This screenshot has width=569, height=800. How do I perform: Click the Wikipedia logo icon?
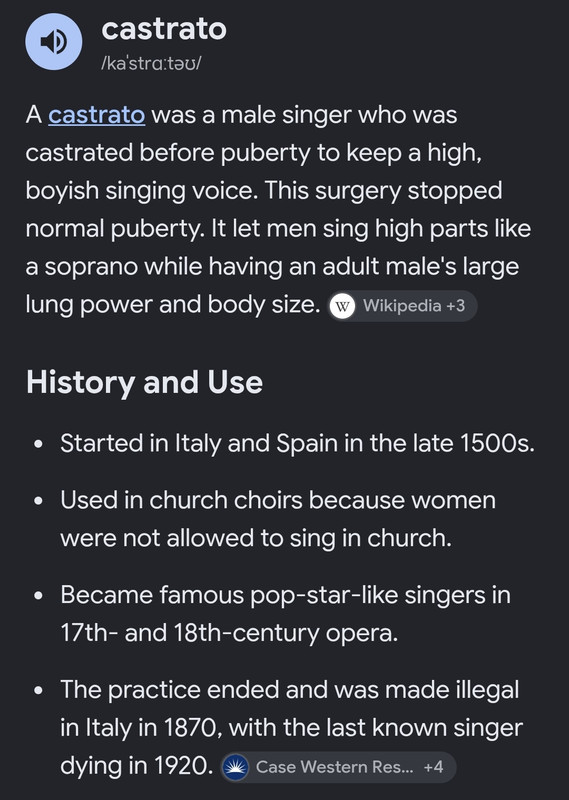point(342,306)
